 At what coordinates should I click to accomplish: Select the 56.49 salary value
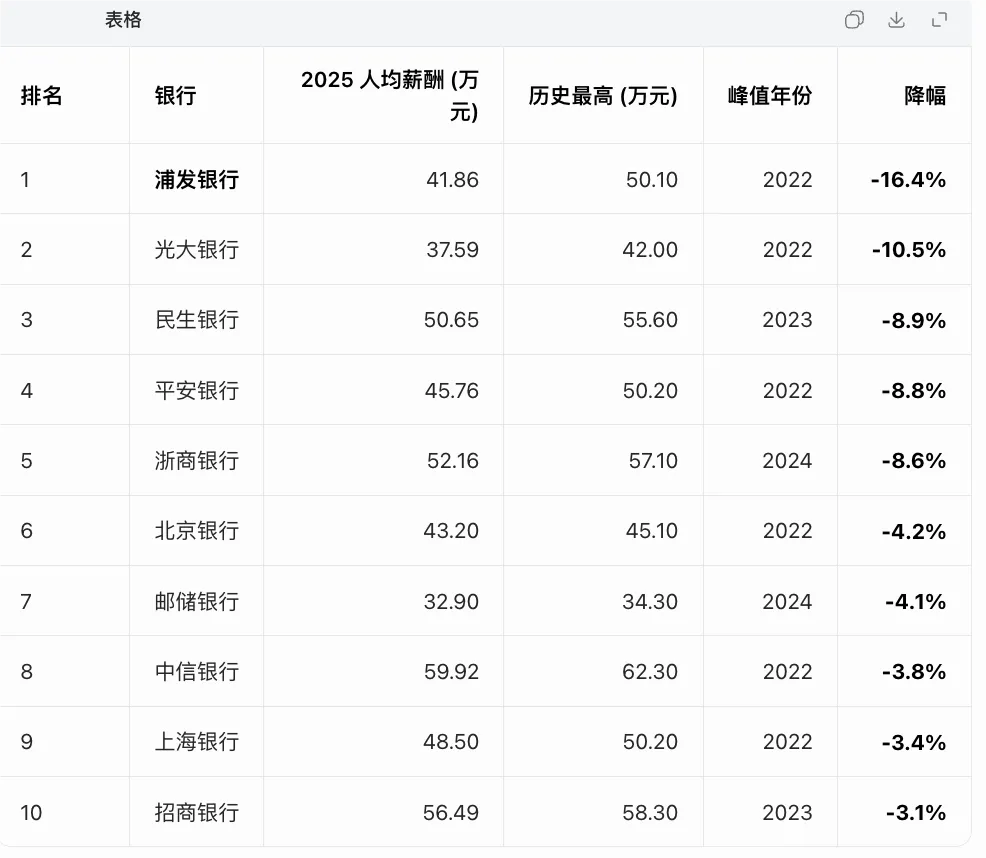450,813
